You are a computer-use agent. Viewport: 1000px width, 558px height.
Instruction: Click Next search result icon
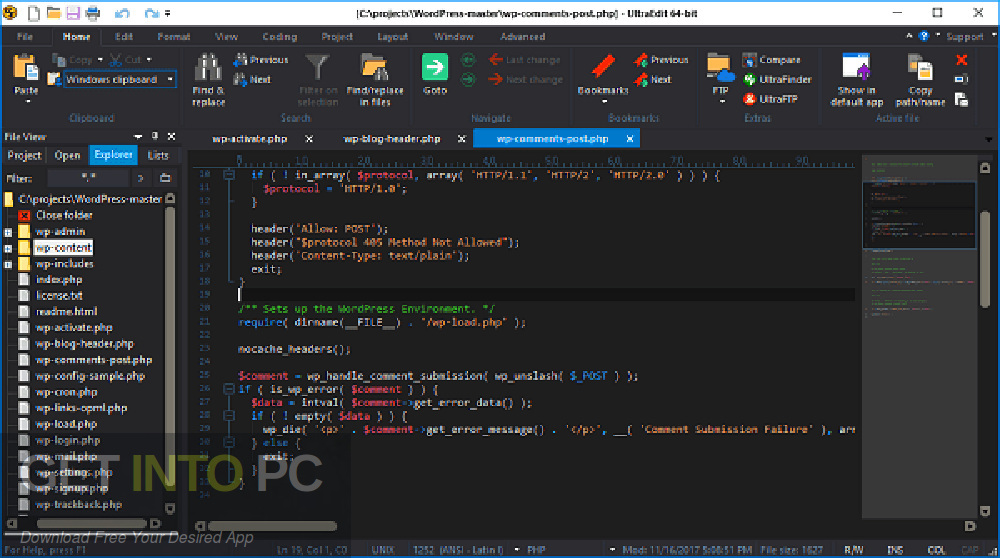[x=240, y=79]
